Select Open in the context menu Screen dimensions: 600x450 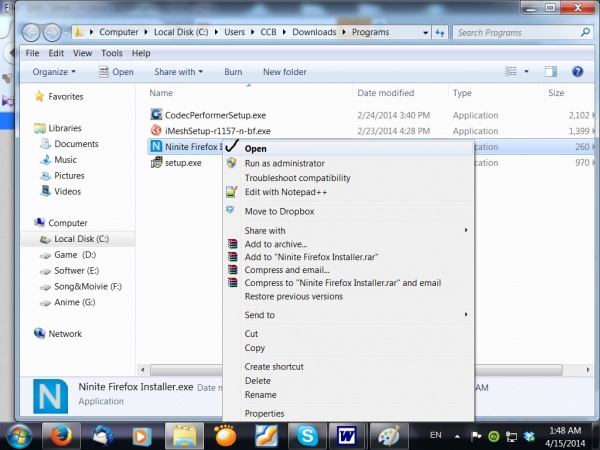348,148
